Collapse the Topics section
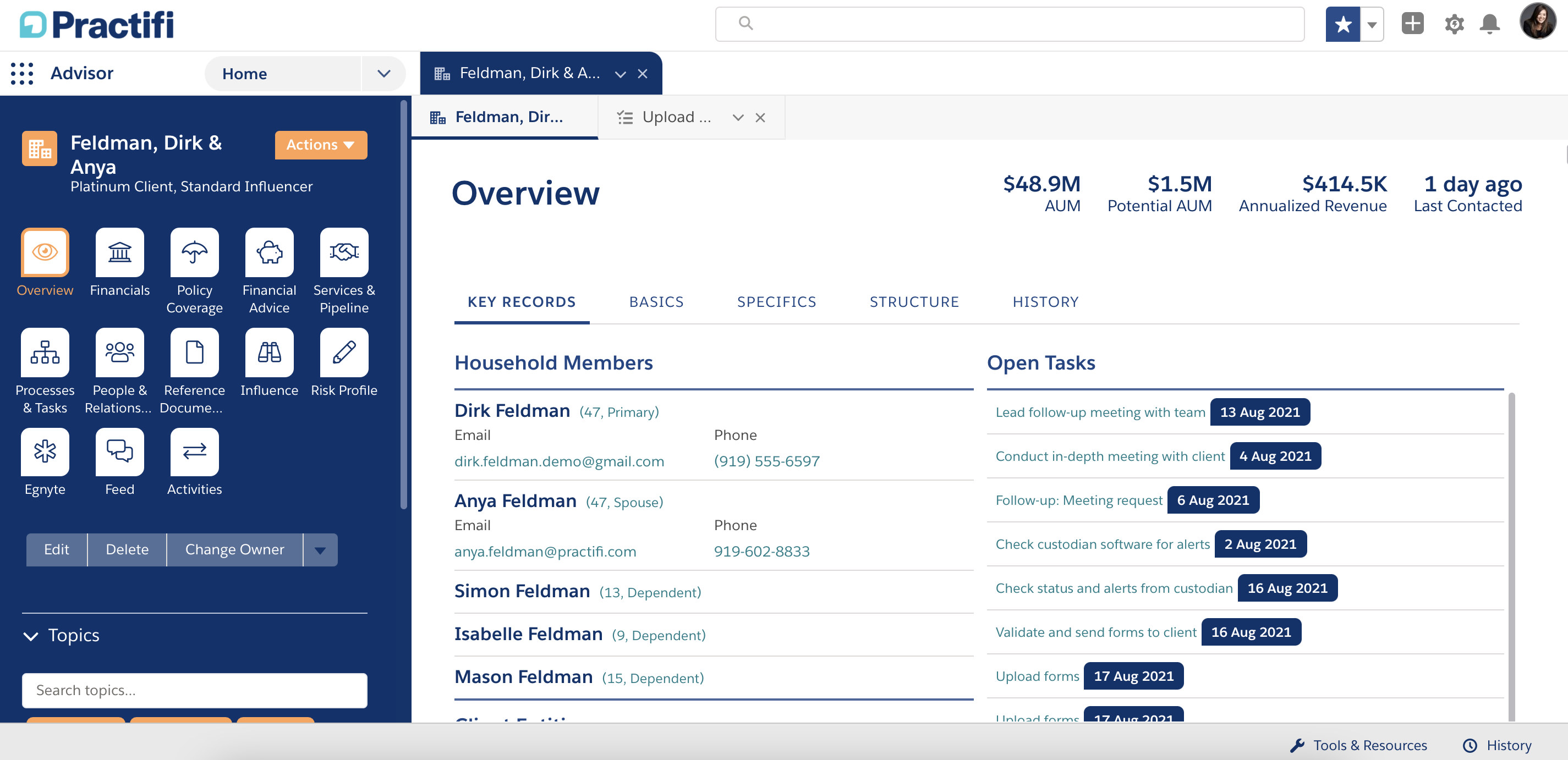The height and width of the screenshot is (760, 1568). 30,636
